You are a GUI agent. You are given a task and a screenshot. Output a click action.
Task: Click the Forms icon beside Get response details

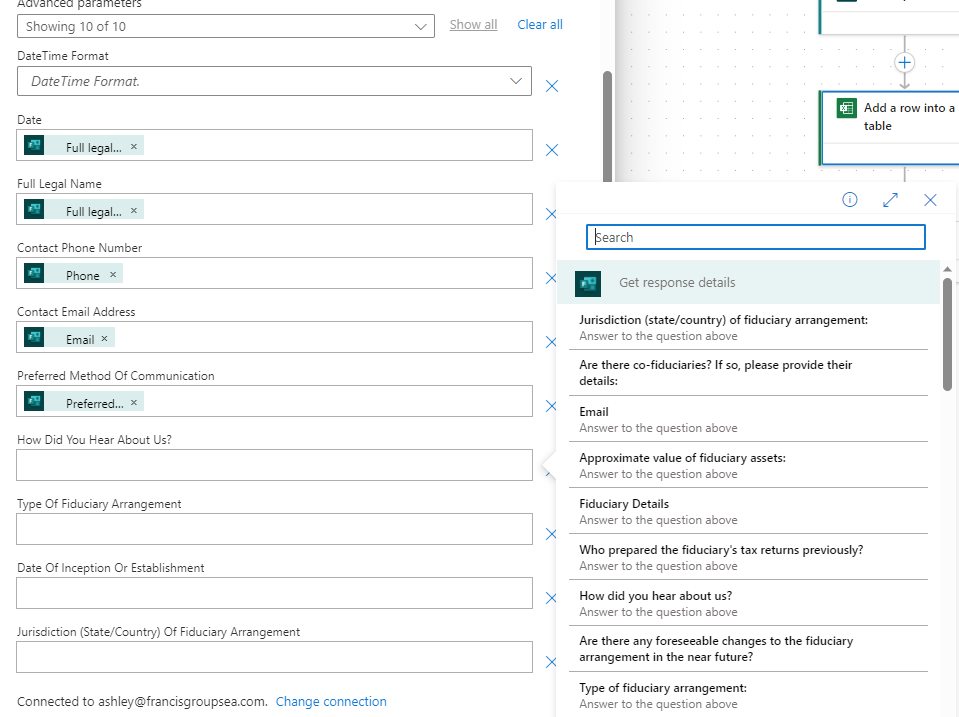588,284
